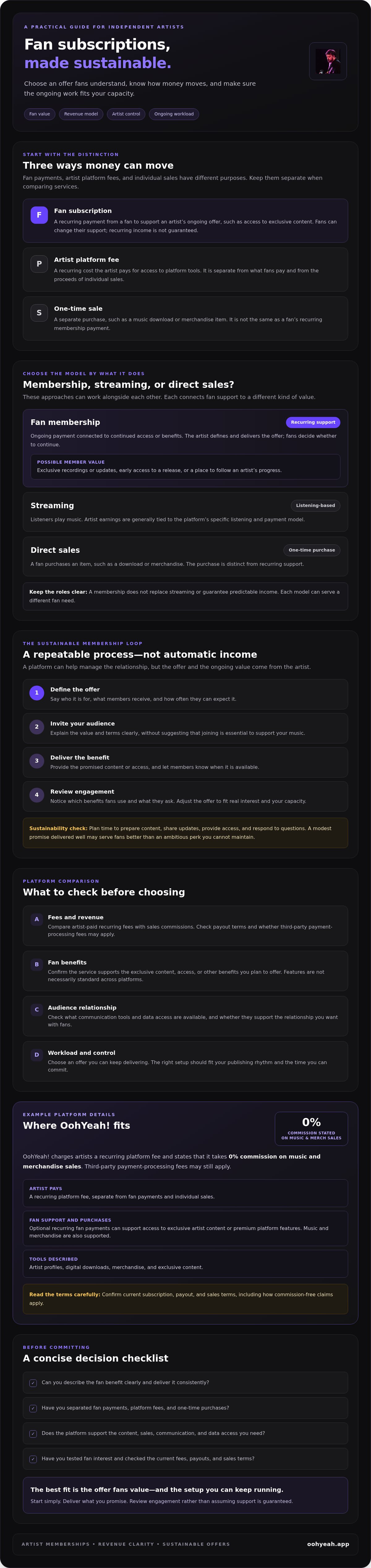Image resolution: width=371 pixels, height=1568 pixels.
Task: Click the purple F icon for Fan subscription
Action: tap(39, 215)
